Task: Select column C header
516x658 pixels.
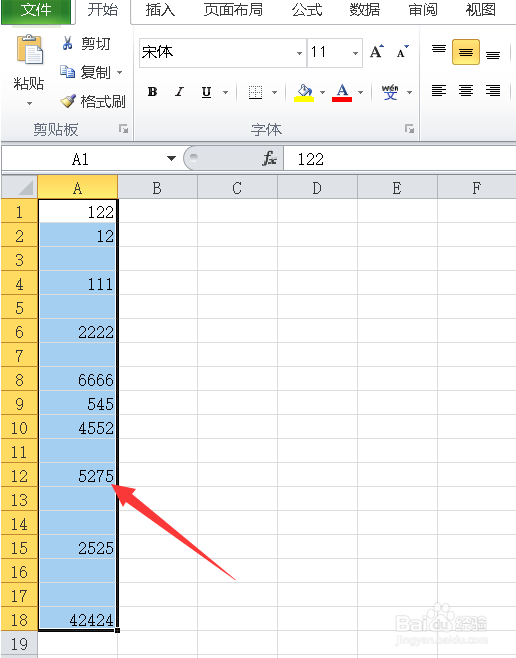Action: click(x=237, y=188)
